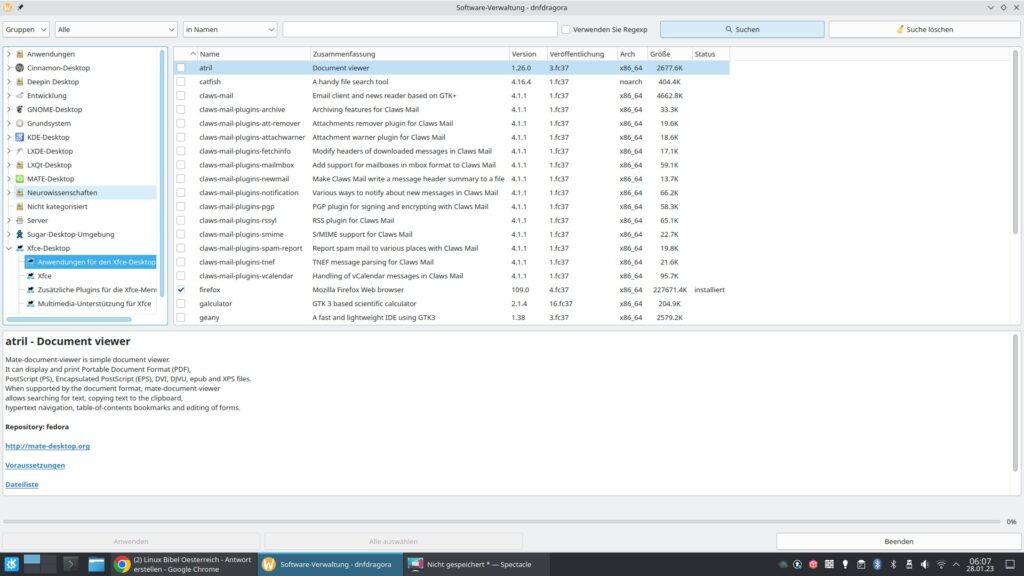
Task: Click the pin icon in the title bar
Action: (x=20, y=7)
